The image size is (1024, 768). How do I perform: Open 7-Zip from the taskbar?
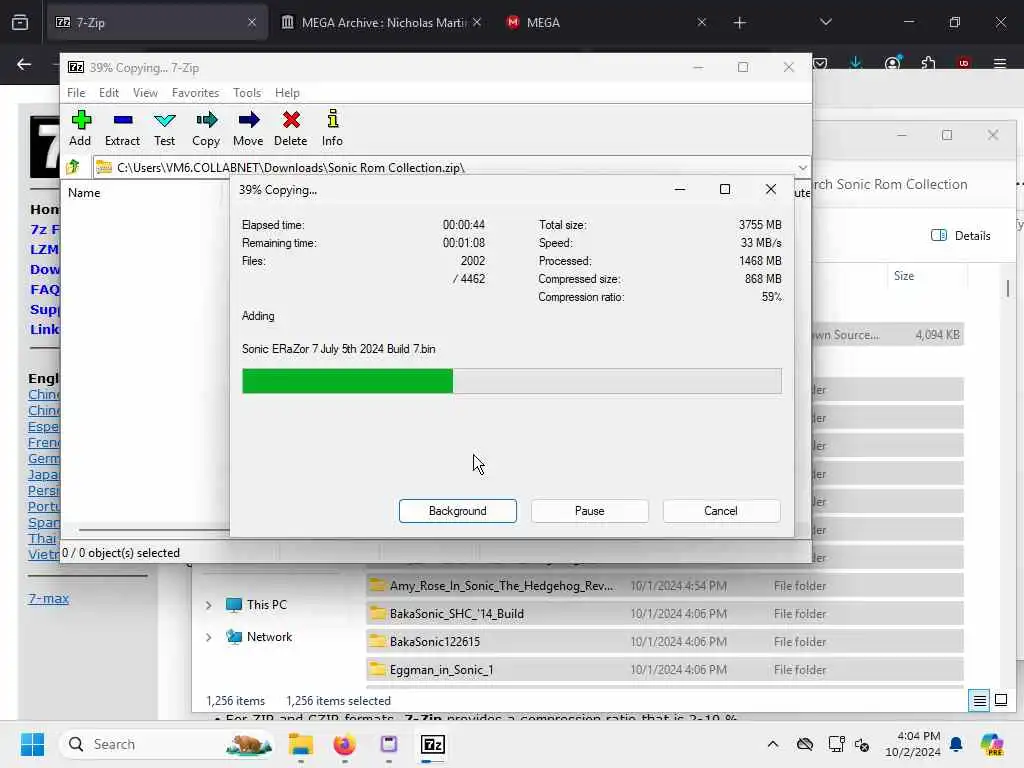click(433, 744)
